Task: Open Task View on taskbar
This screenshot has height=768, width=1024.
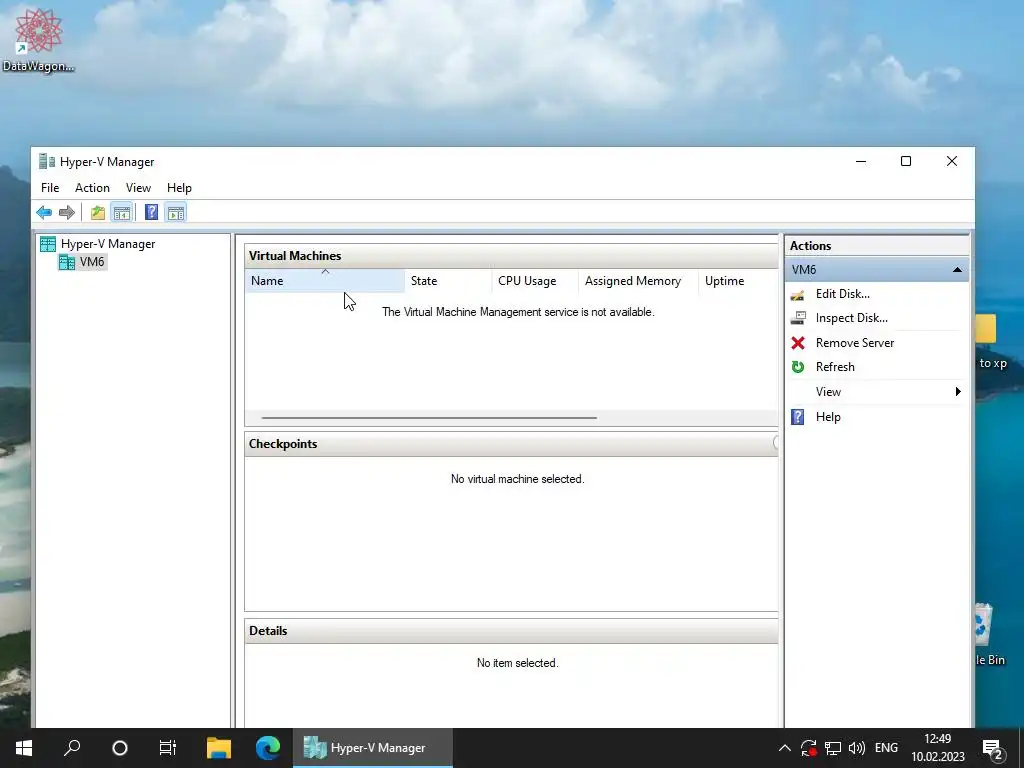Action: pyautogui.click(x=168, y=748)
